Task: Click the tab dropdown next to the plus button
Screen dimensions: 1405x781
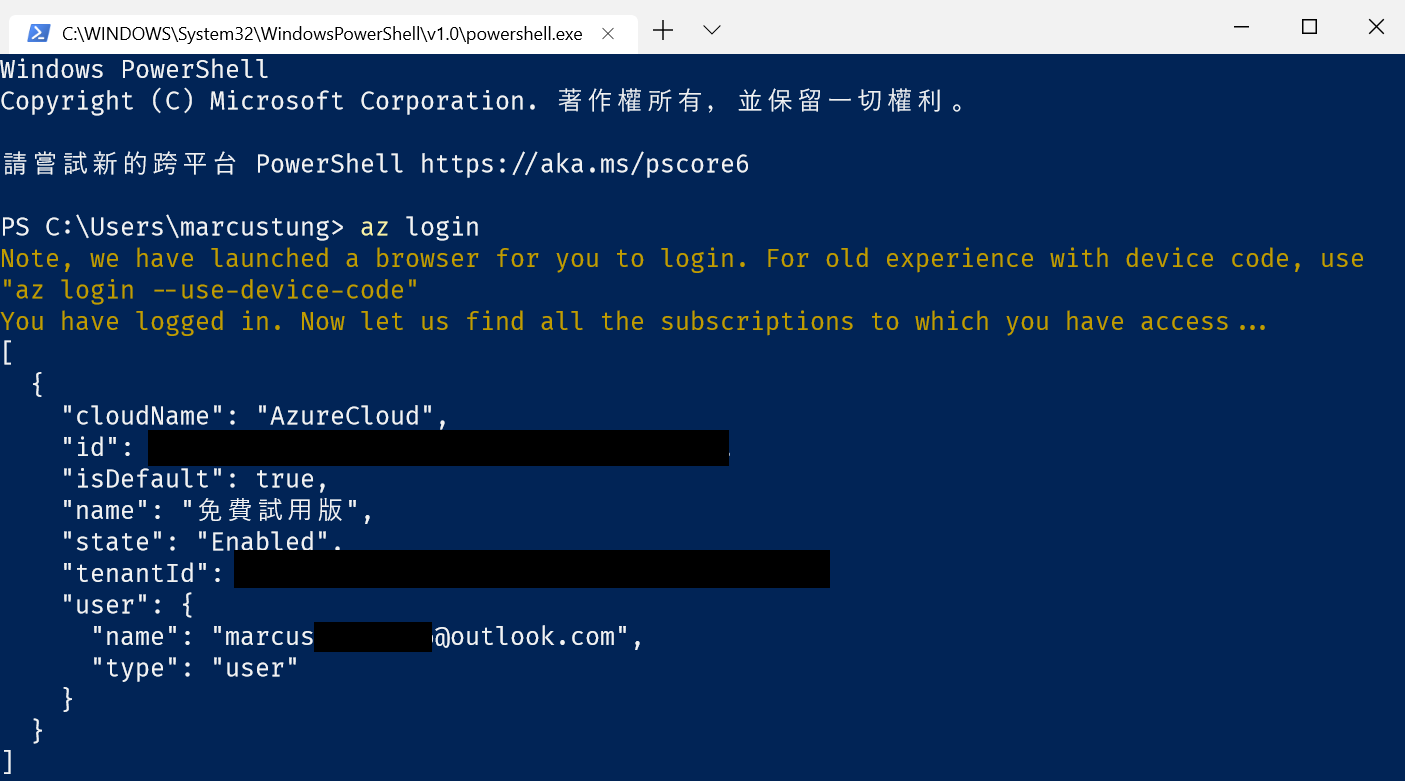Action: [x=711, y=31]
